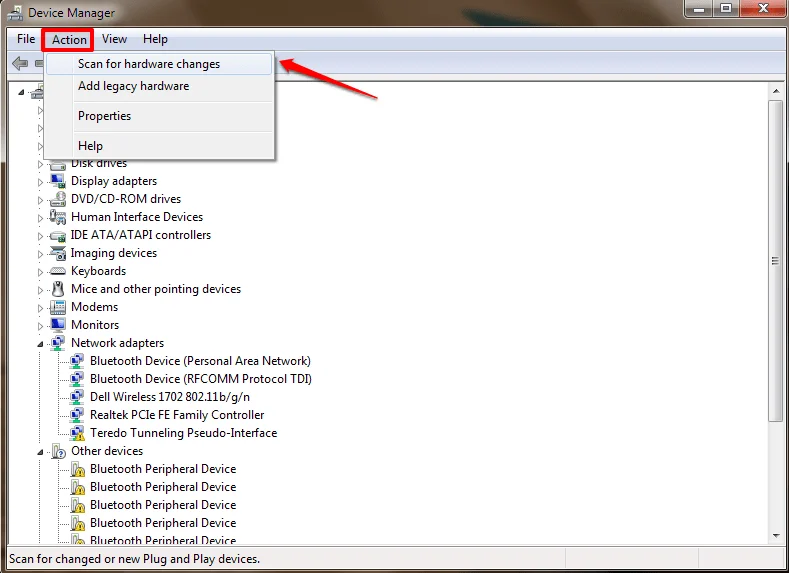
Task: Click the Modems icon
Action: 58,307
